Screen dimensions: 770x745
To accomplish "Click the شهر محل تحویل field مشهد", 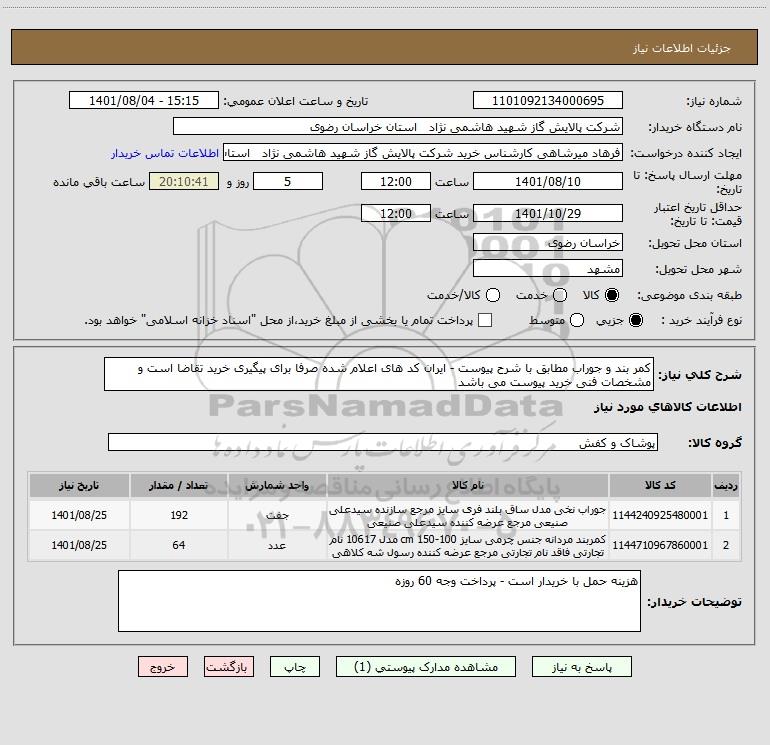I will tap(547, 269).
